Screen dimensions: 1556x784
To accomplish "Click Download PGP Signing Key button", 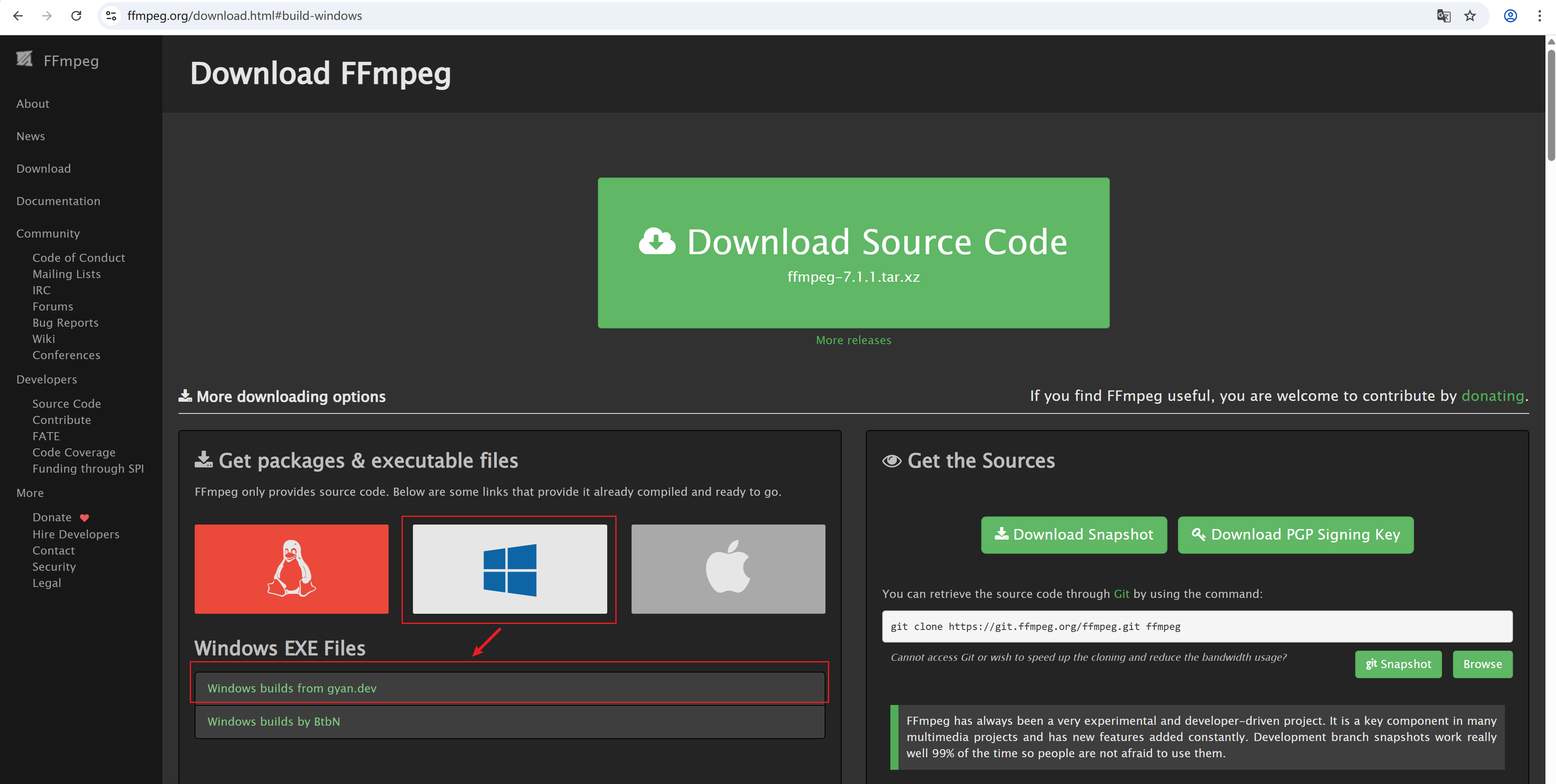I will point(1295,535).
